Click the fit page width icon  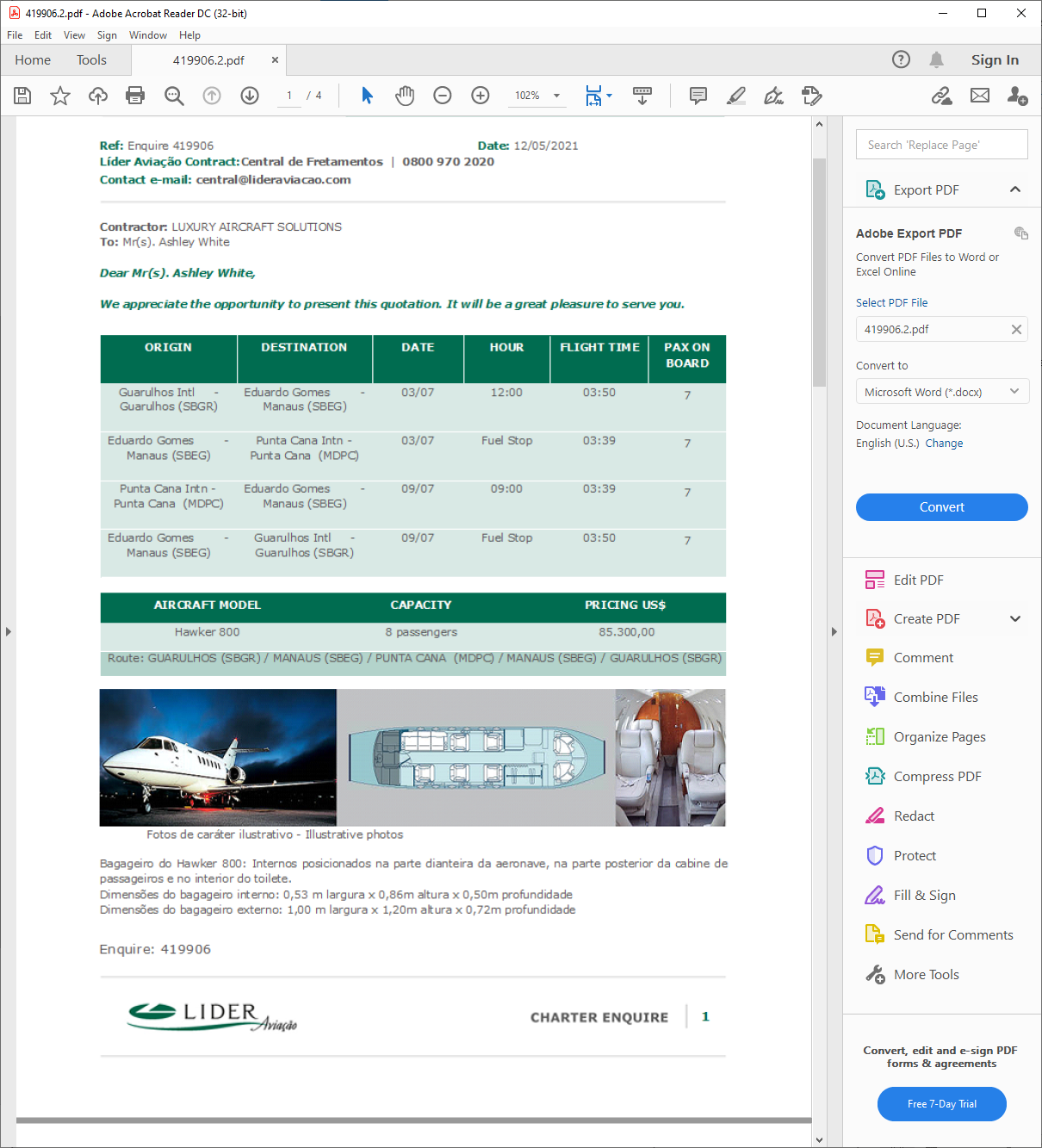(x=593, y=96)
